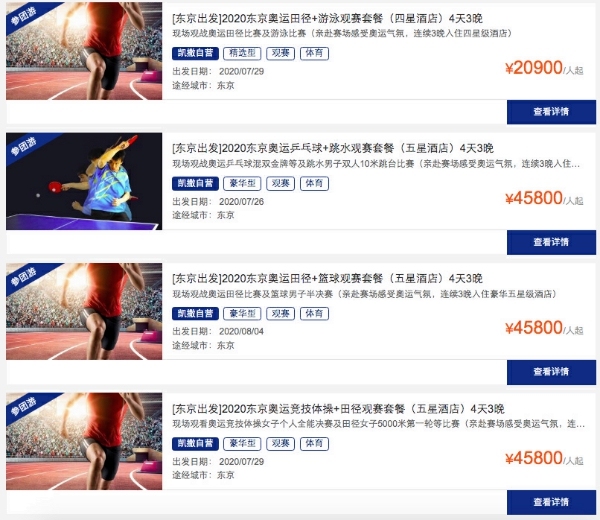This screenshot has height=520, width=600.
Task: Select the 观赛 tag on the basketball package
Action: click(280, 313)
